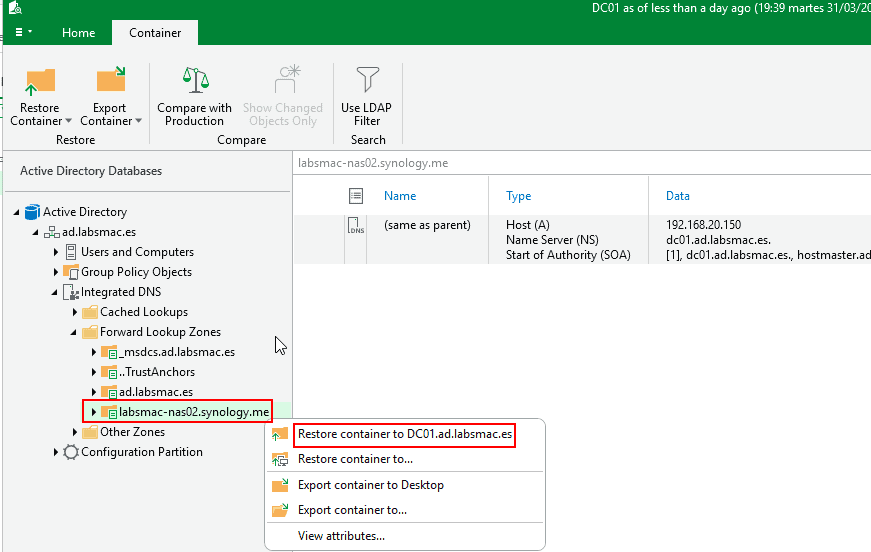Screen dimensions: 871x552
Task: Choose Export container to... menu entry
Action: [405, 510]
